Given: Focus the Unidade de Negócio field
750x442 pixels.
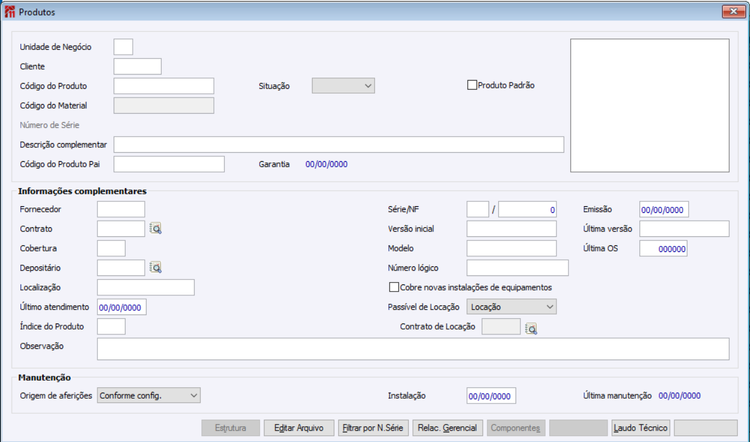Looking at the screenshot, I should [123, 47].
